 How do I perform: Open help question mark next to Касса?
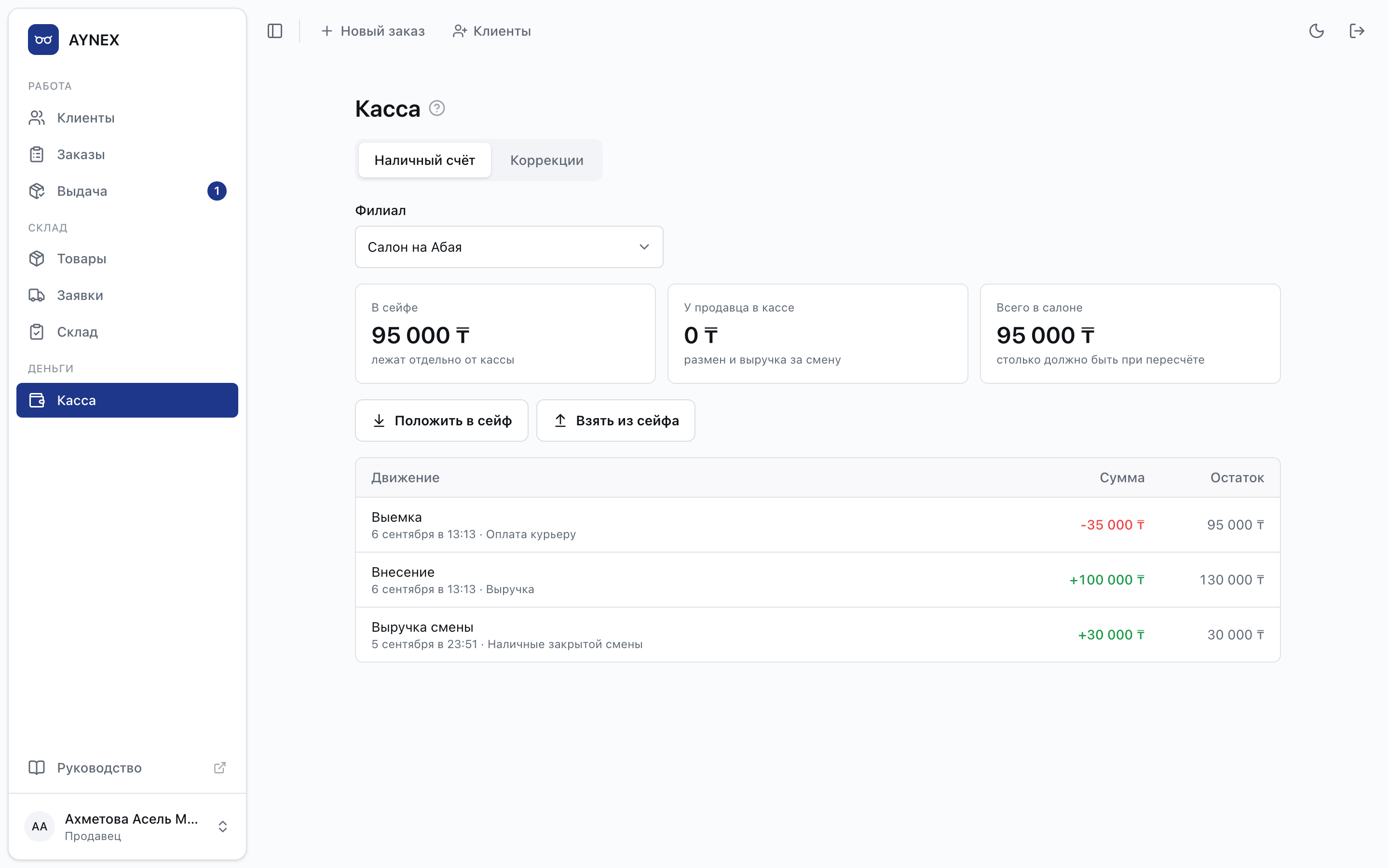(x=437, y=108)
